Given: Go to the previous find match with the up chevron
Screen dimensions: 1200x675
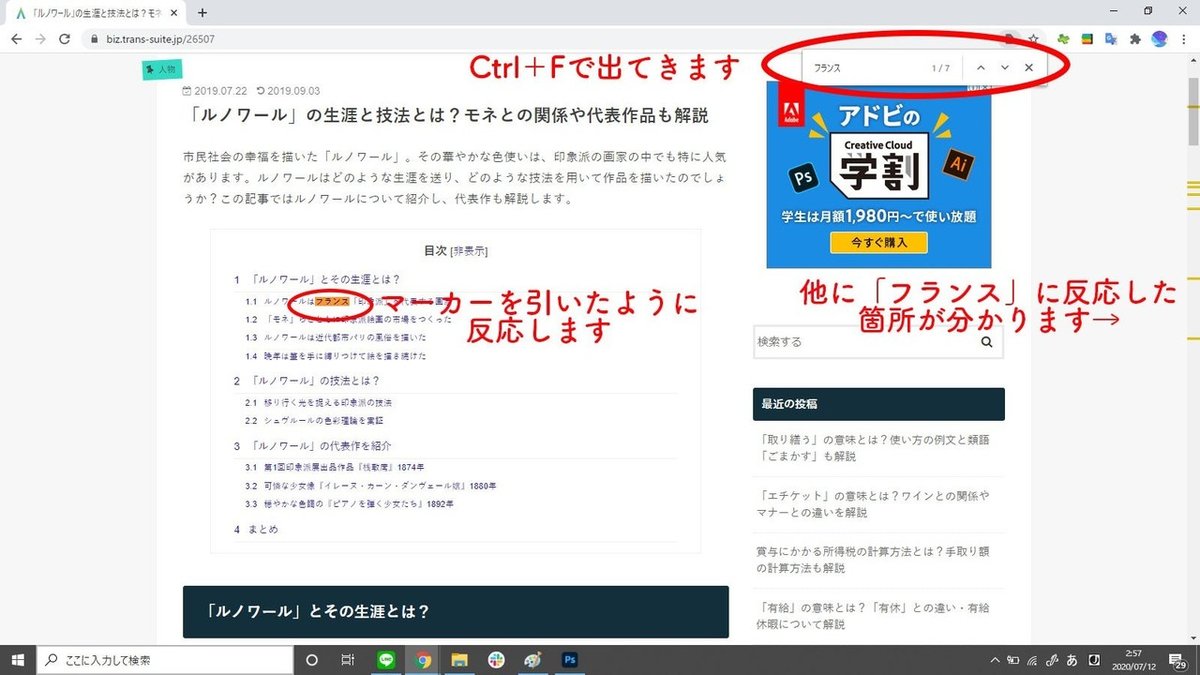Looking at the screenshot, I should tap(980, 67).
